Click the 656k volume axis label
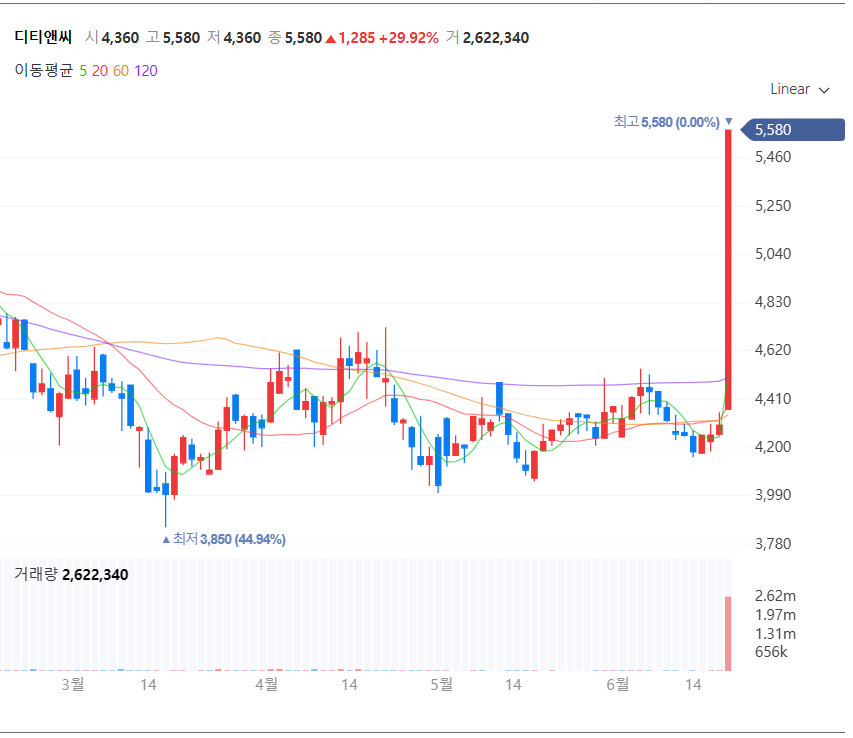Viewport: 853px width, 738px height. pyautogui.click(x=771, y=652)
